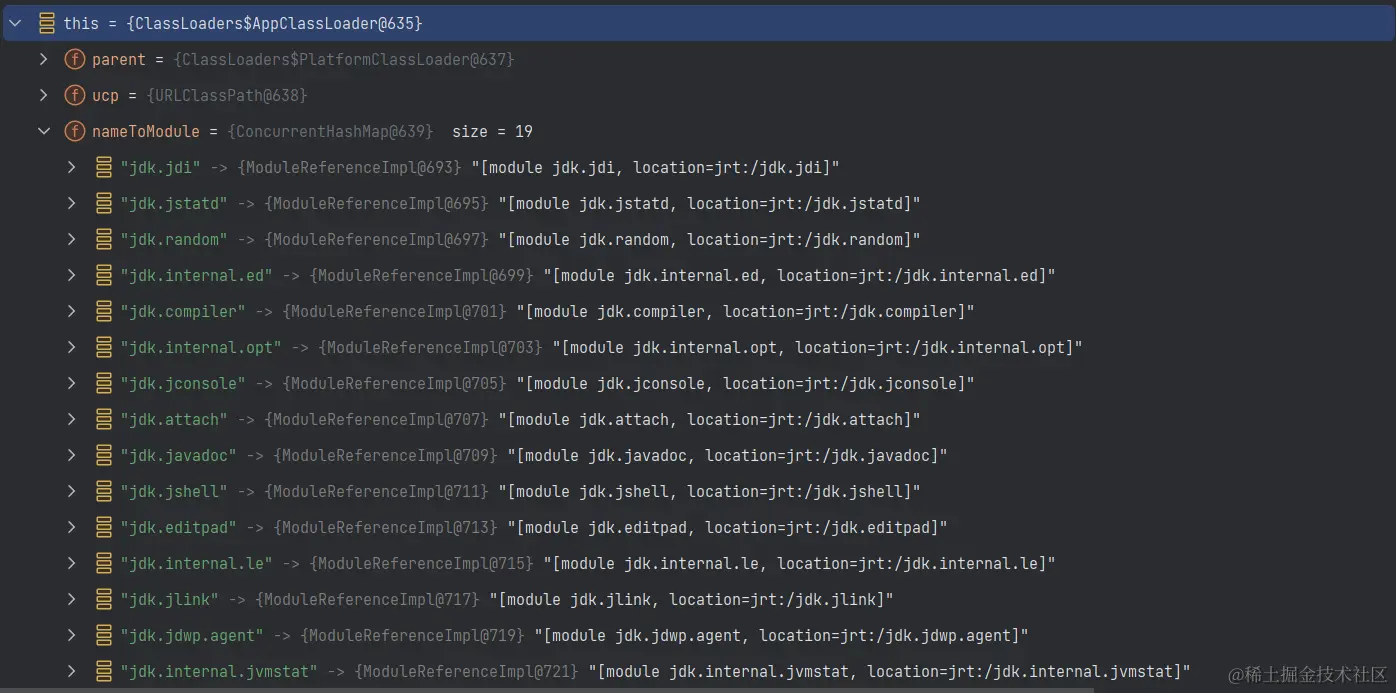Click the entry icon of "jdk.internal.ed"
Viewport: 1396px width, 693px height.
pyautogui.click(x=103, y=275)
